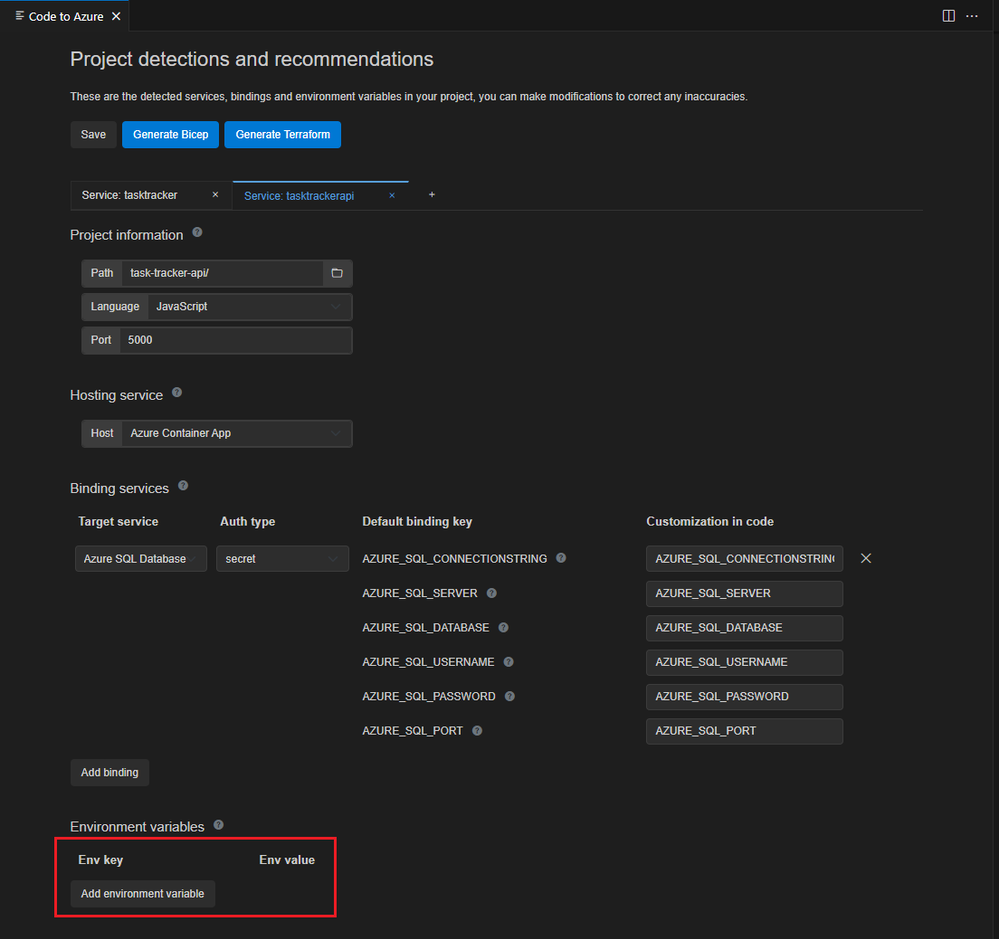The image size is (999, 939).
Task: Click Generate Bicep button
Action: click(x=170, y=134)
